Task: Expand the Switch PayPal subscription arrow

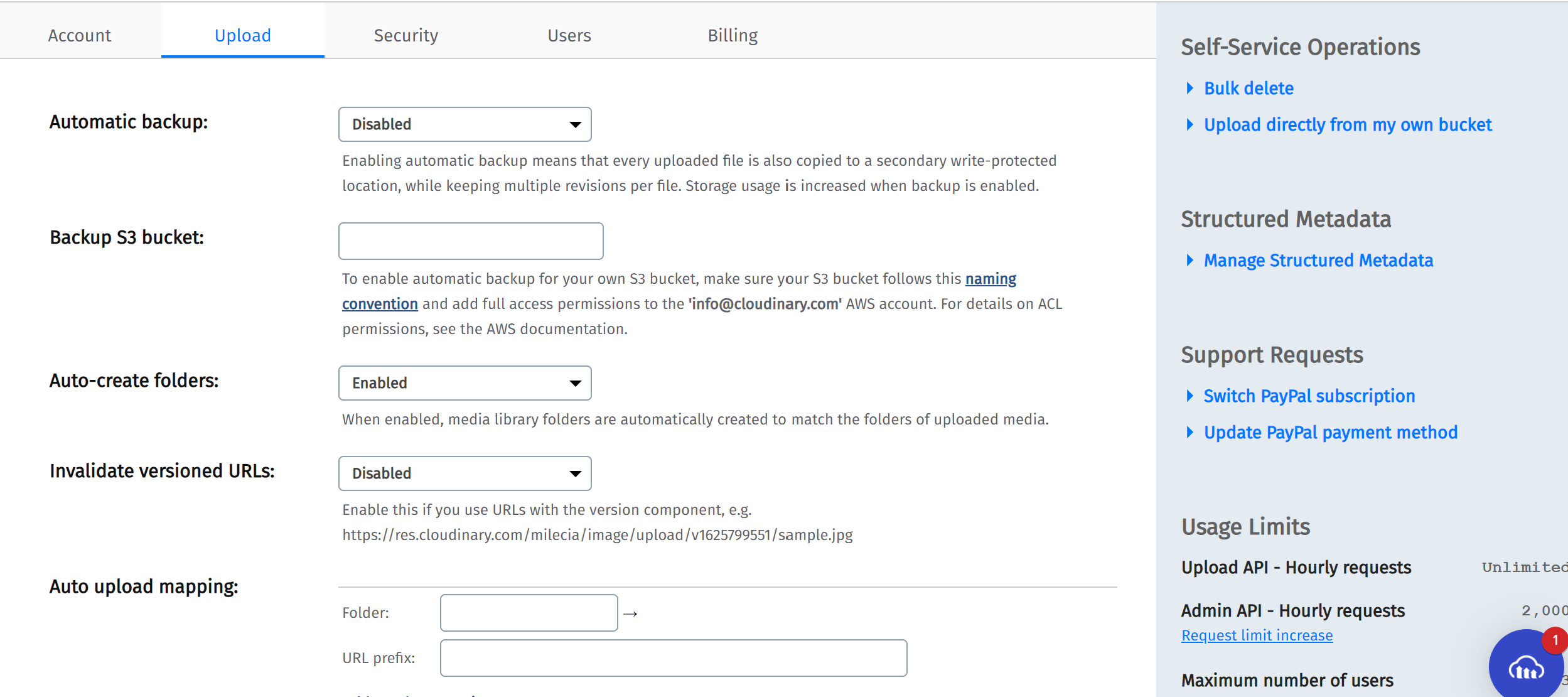Action: 1189,396
